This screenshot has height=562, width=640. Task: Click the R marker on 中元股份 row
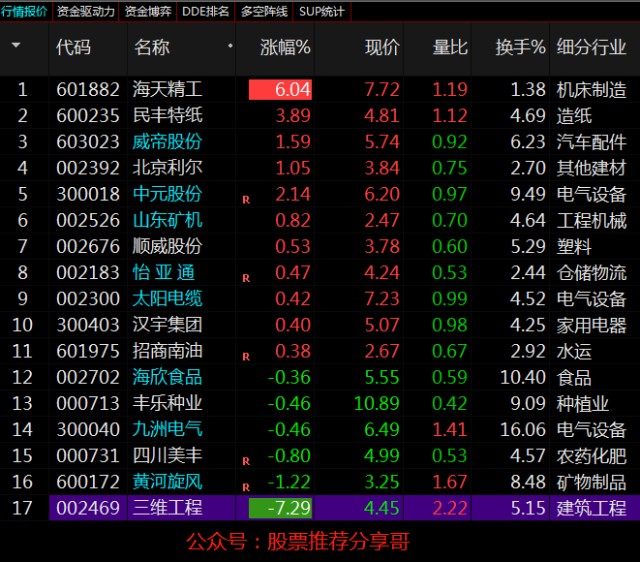click(246, 199)
